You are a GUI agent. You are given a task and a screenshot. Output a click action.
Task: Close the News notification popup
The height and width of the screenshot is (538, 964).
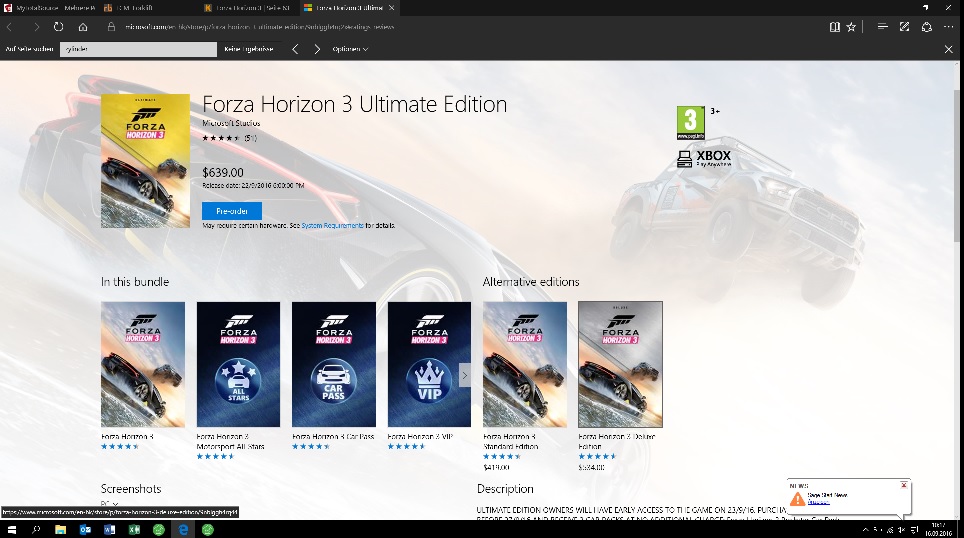(904, 485)
